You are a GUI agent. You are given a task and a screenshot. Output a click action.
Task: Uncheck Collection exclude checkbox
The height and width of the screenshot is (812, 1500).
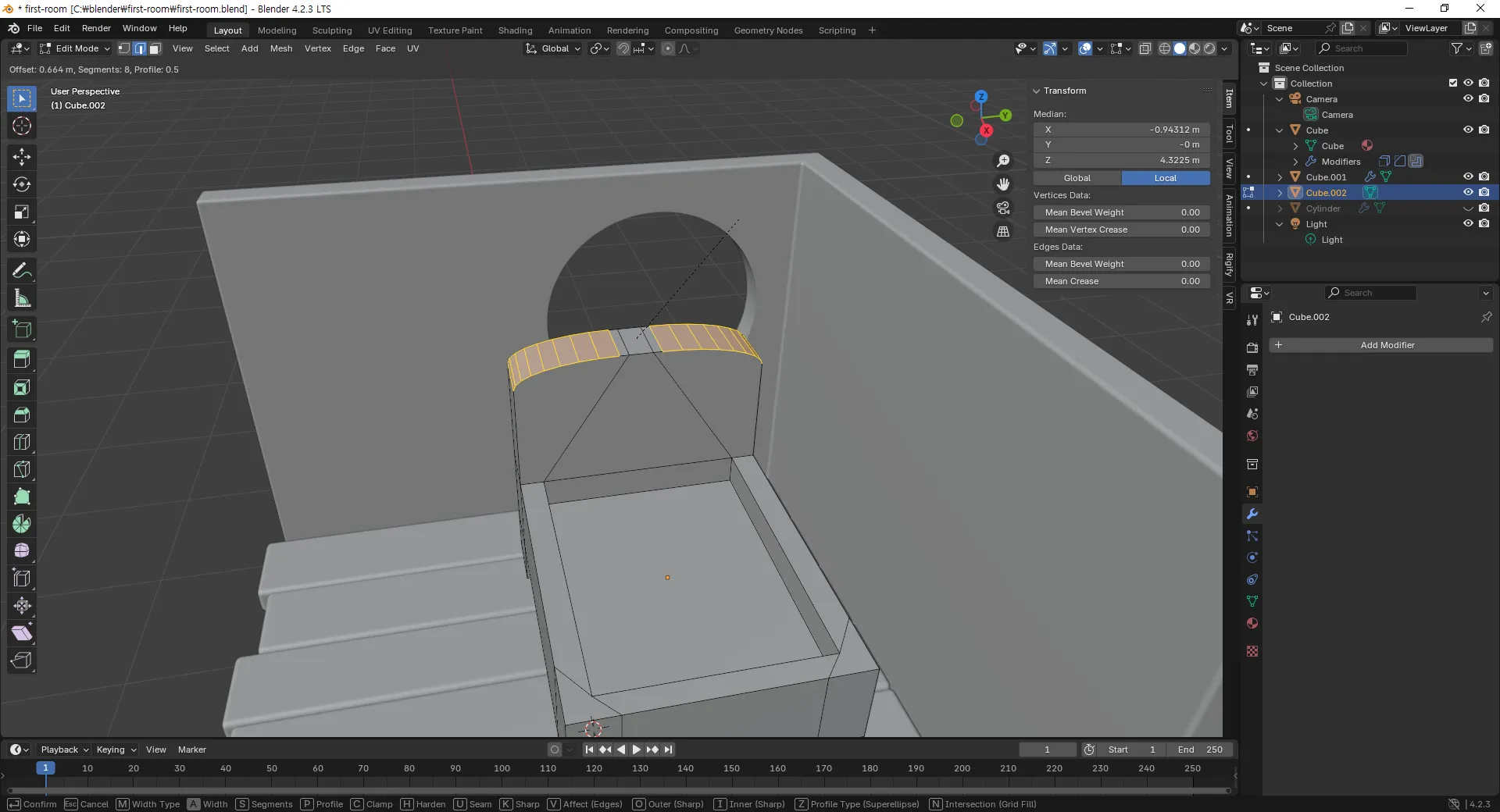(1453, 83)
